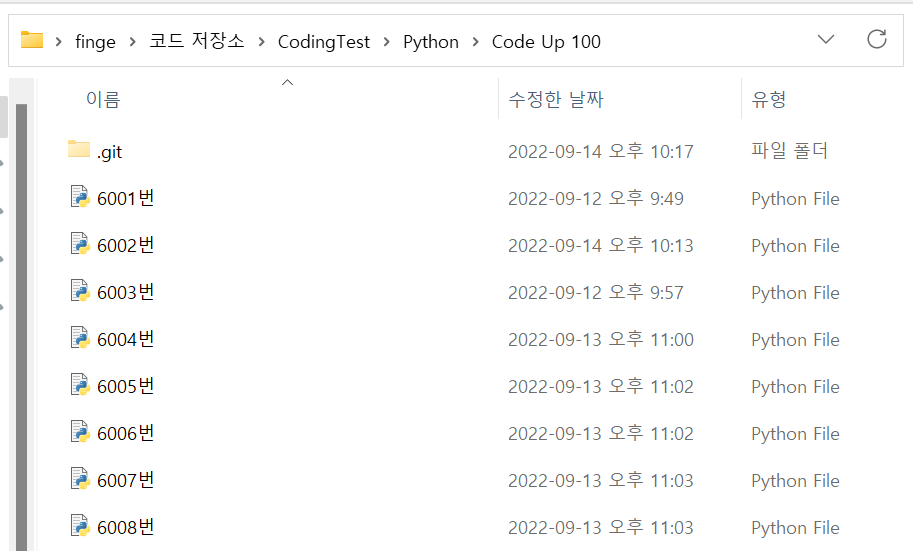The height and width of the screenshot is (551, 913).
Task: Go to 코드 저장소 breadcrumb folder
Action: [197, 41]
